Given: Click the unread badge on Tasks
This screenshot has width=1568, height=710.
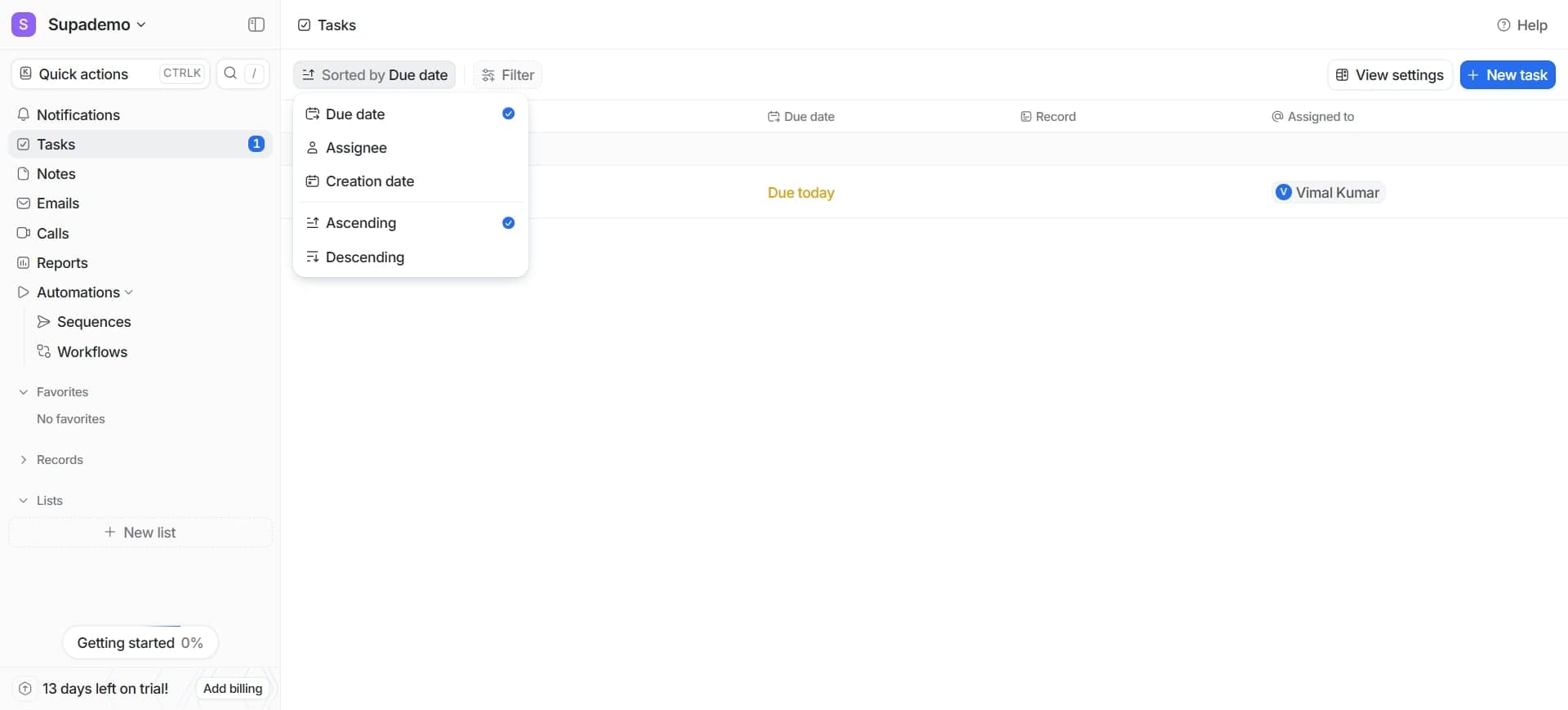Looking at the screenshot, I should 256,144.
